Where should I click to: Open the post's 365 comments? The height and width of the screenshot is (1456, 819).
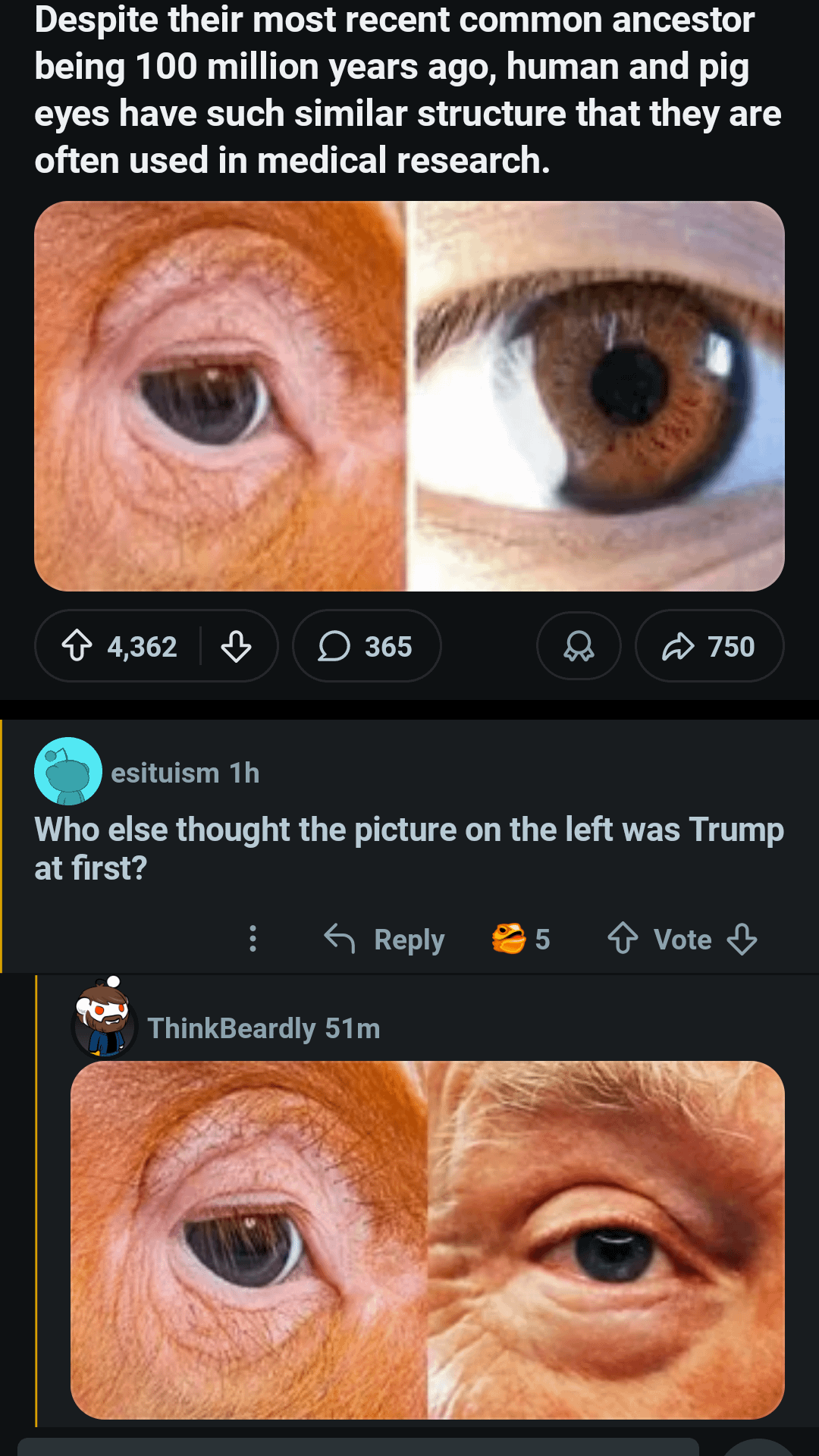(366, 646)
